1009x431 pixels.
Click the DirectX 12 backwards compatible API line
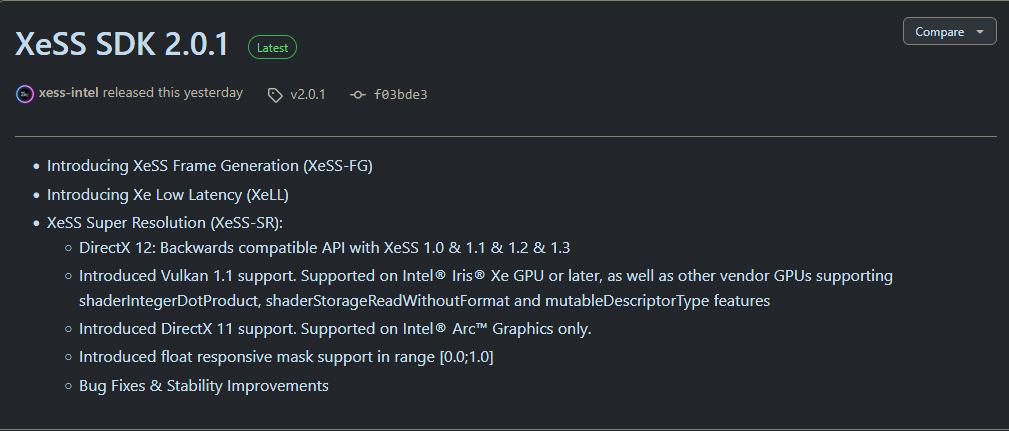pyautogui.click(x=324, y=247)
